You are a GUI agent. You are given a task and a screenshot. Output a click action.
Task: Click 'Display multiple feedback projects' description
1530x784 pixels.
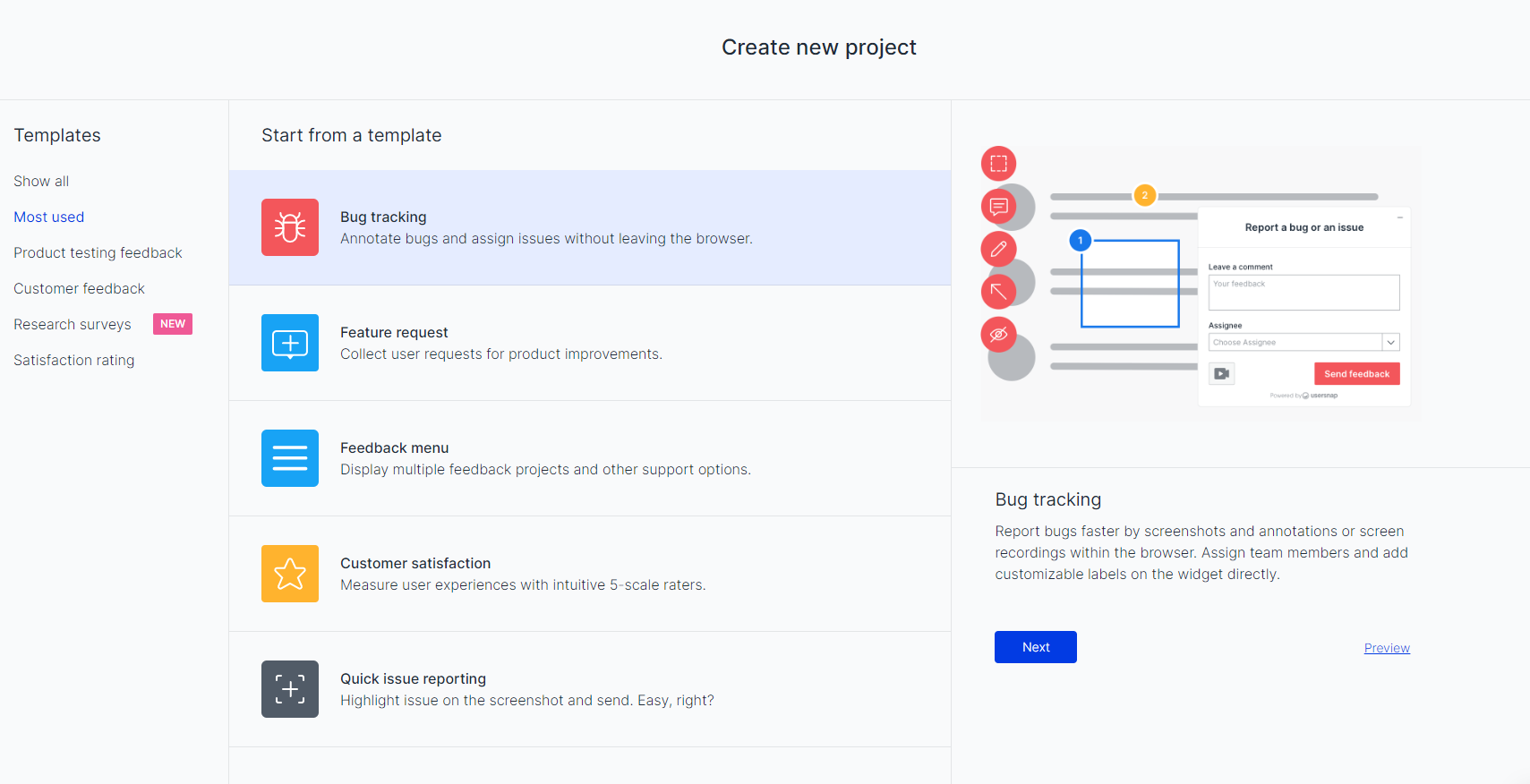pos(545,470)
